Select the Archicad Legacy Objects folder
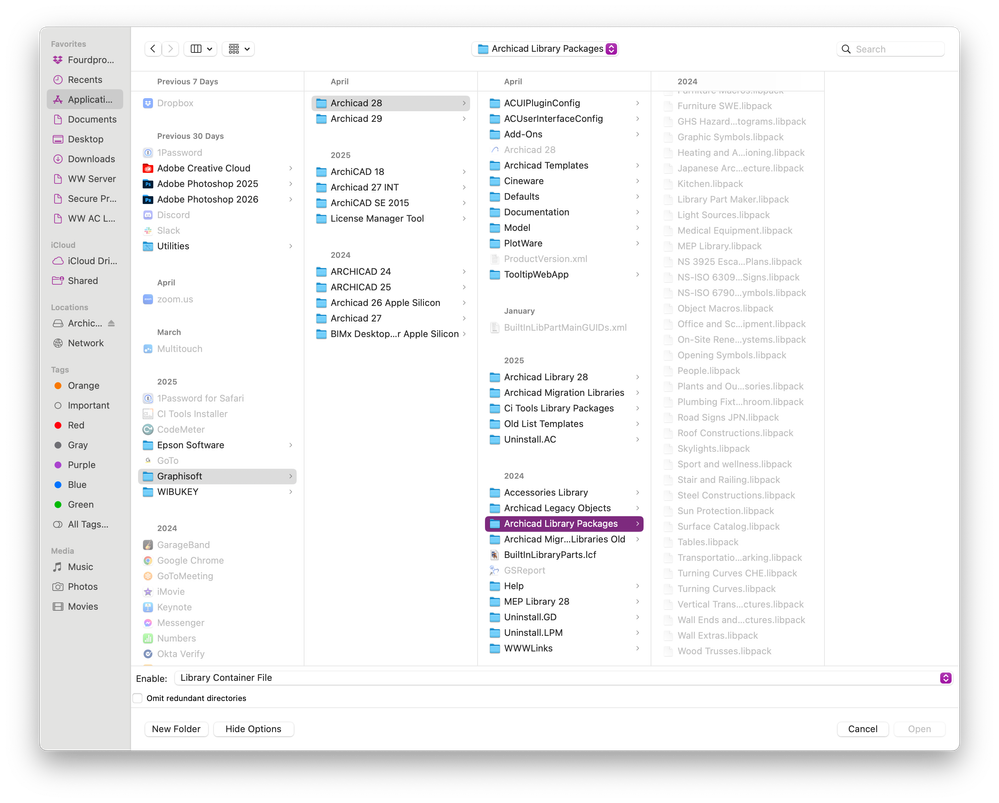 [x=564, y=508]
